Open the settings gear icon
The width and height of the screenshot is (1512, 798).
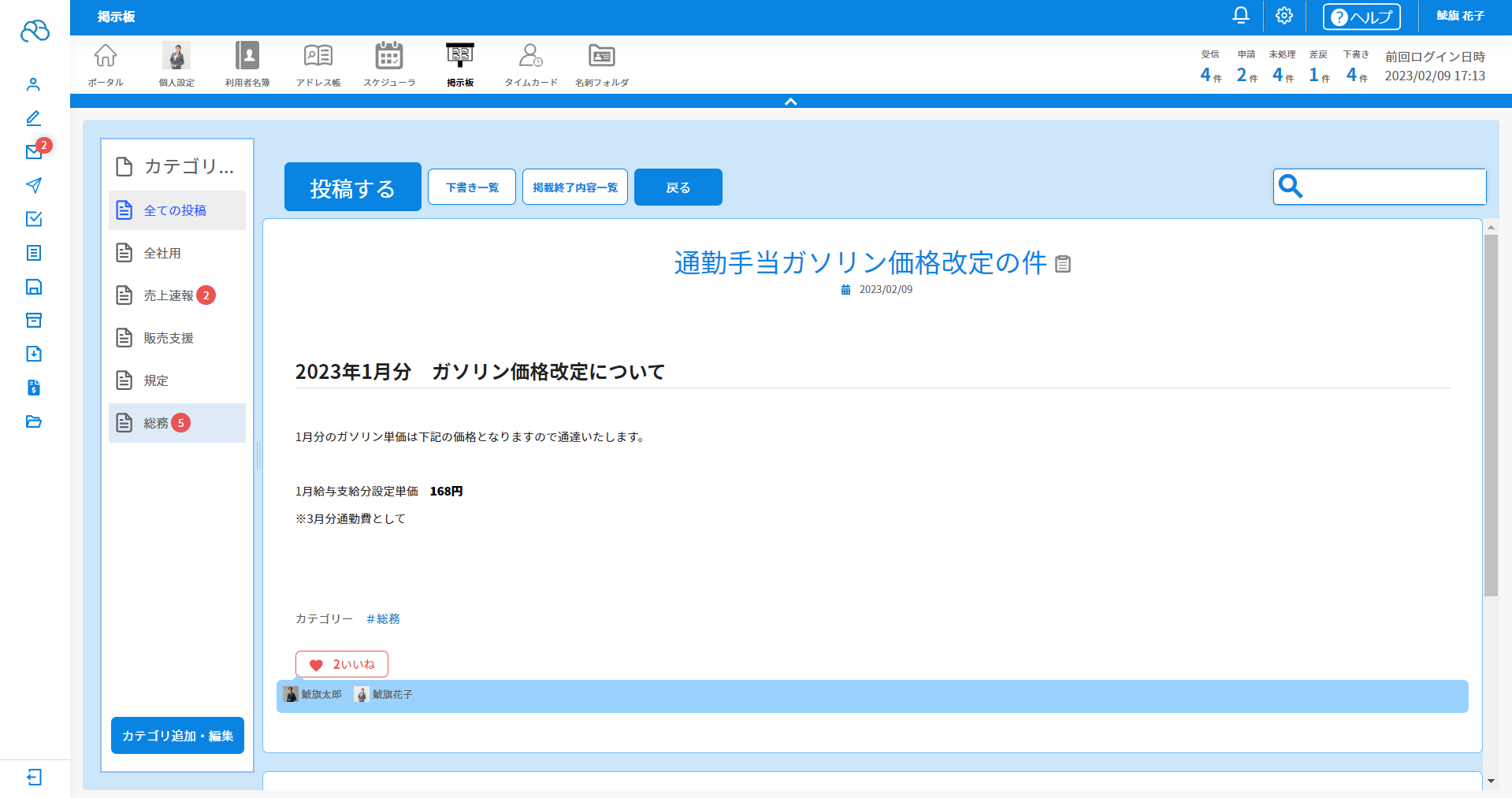coord(1284,16)
